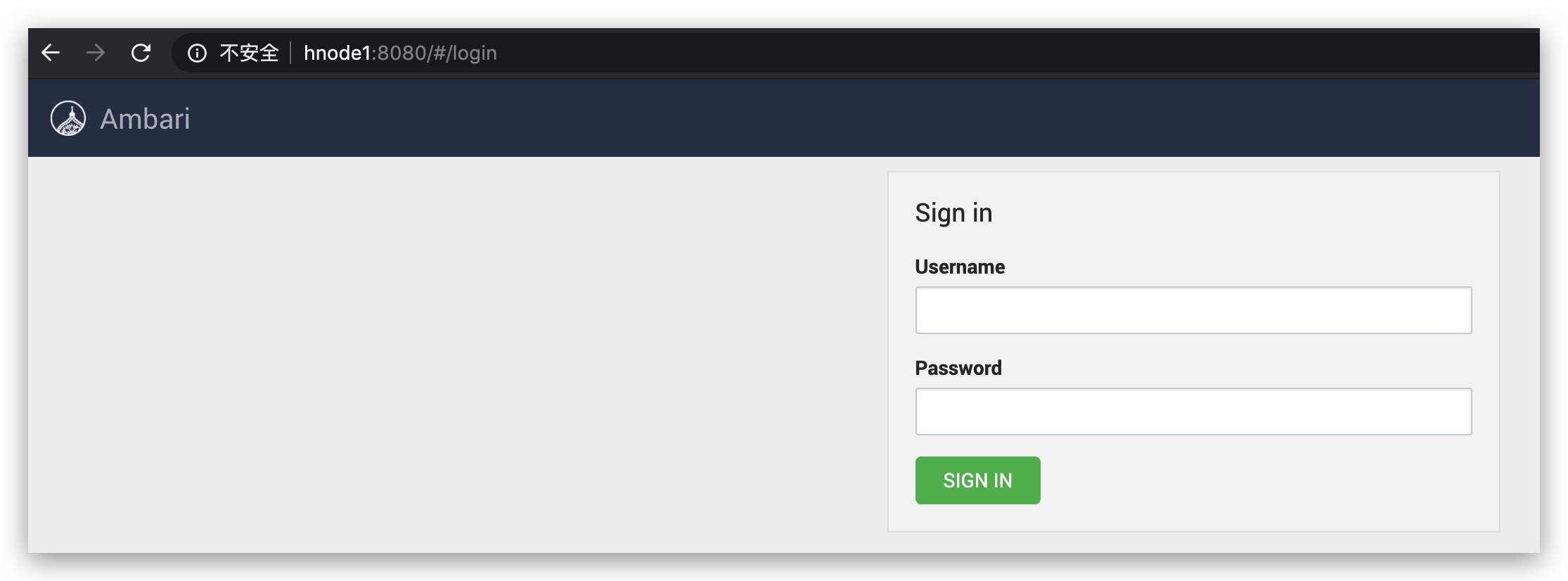Click the Ambari brand name link
1568x581 pixels.
tap(145, 119)
